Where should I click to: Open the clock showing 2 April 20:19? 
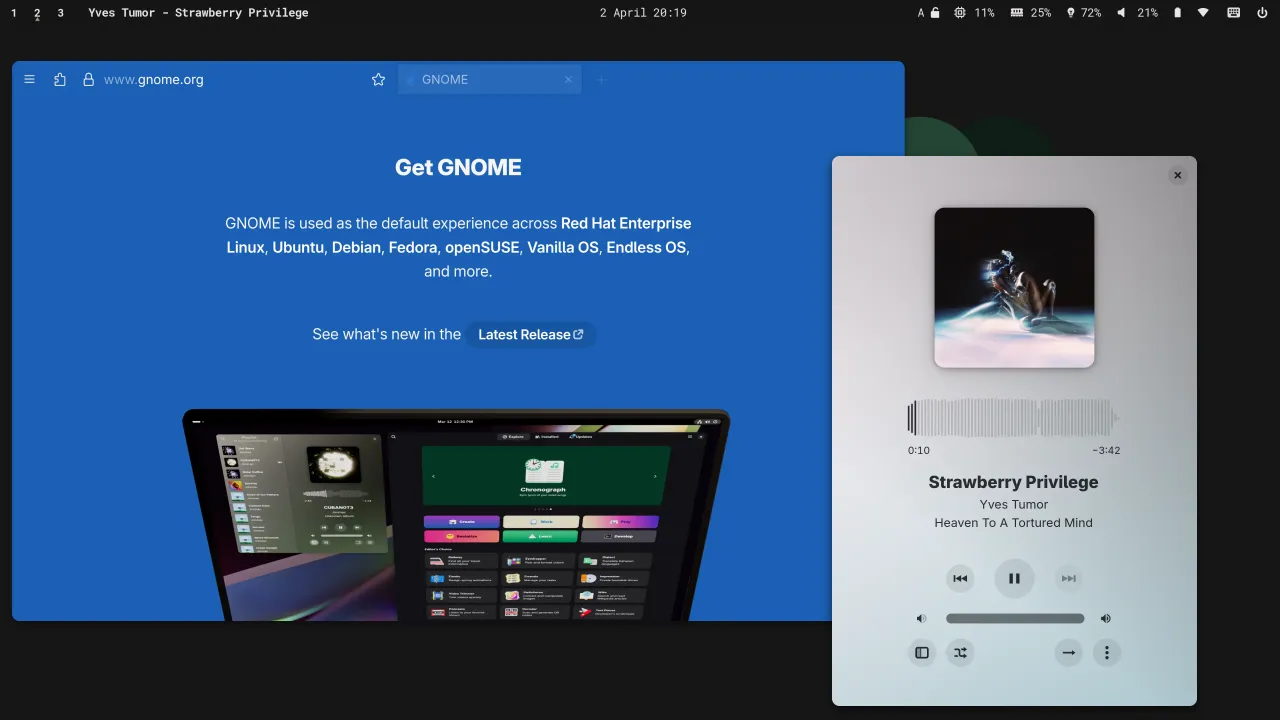[x=643, y=13]
